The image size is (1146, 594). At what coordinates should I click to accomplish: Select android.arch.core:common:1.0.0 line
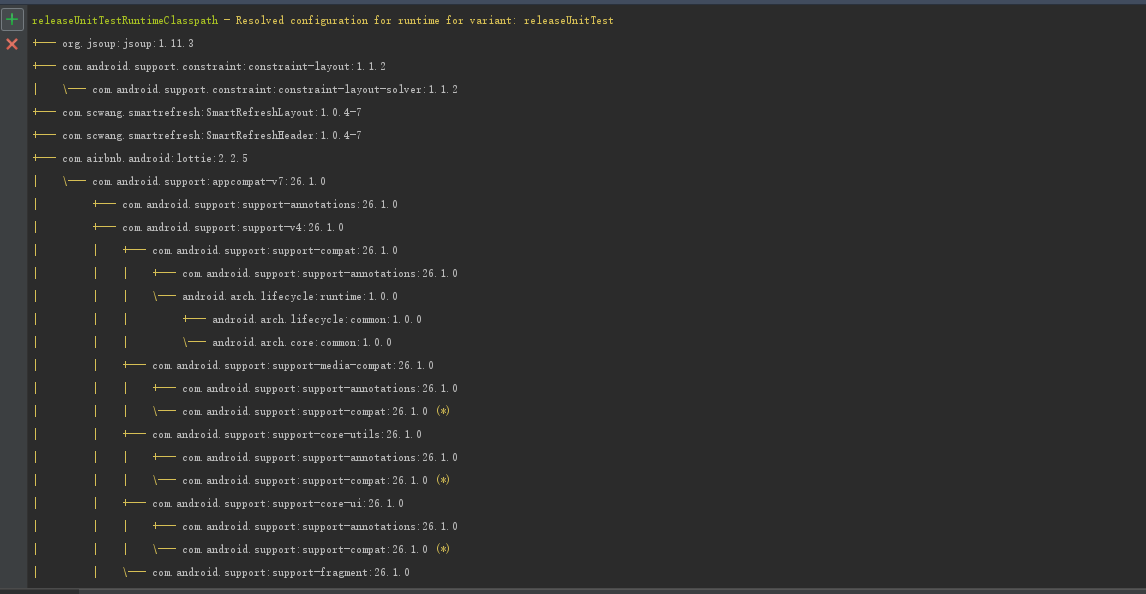click(x=302, y=343)
